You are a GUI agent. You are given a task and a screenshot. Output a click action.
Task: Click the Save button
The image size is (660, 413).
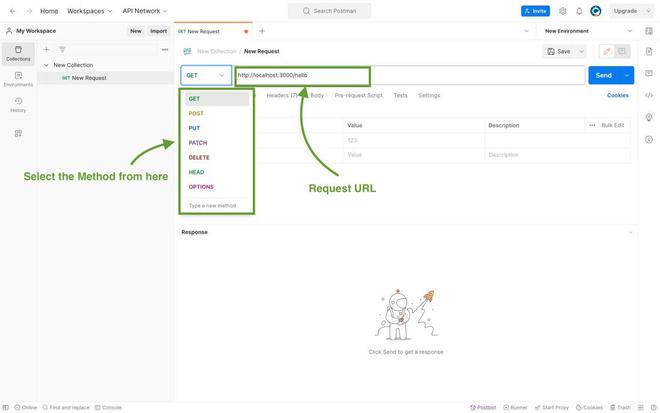pyautogui.click(x=559, y=51)
